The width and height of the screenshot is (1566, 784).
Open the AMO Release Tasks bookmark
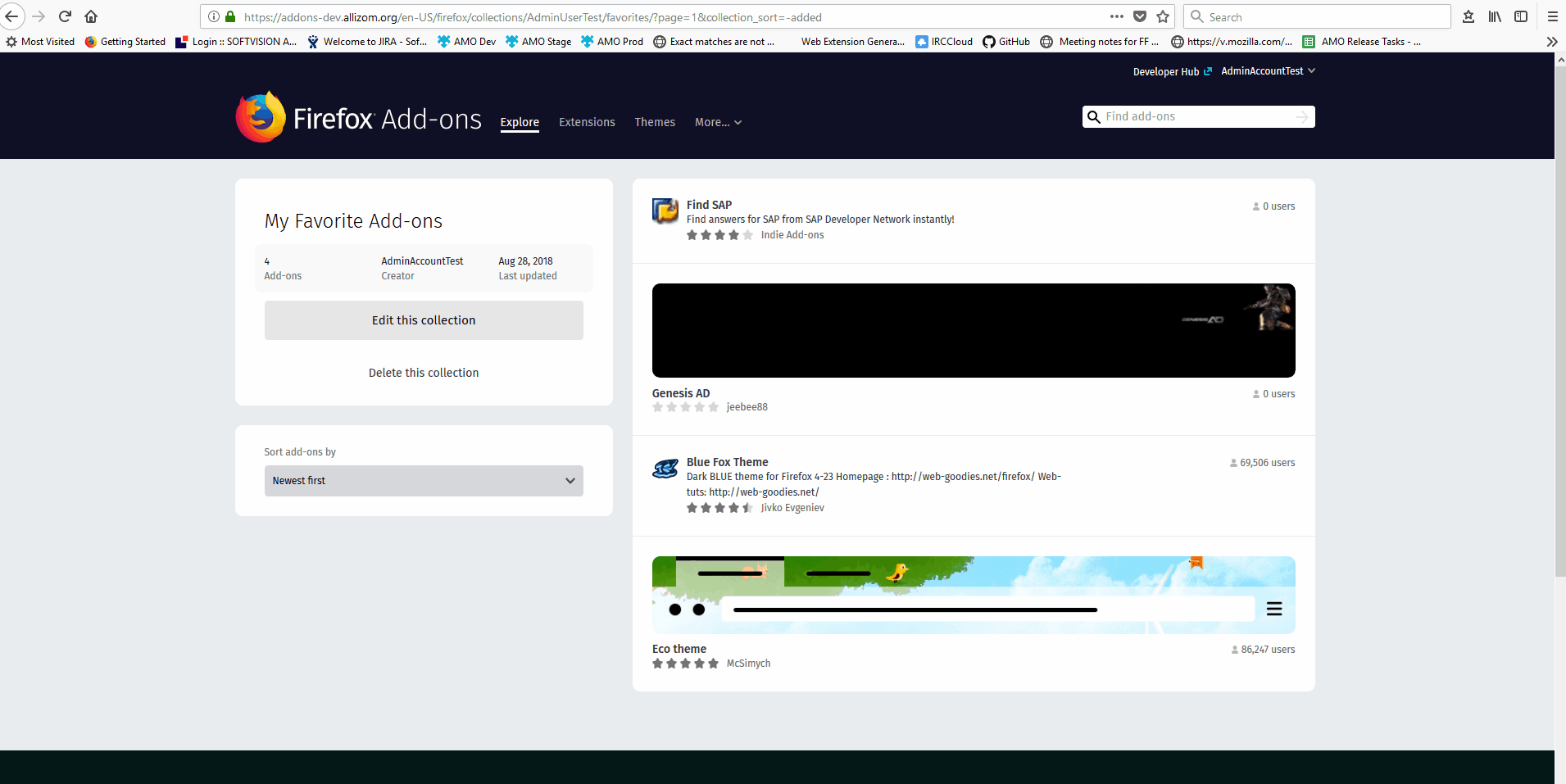1362,42
